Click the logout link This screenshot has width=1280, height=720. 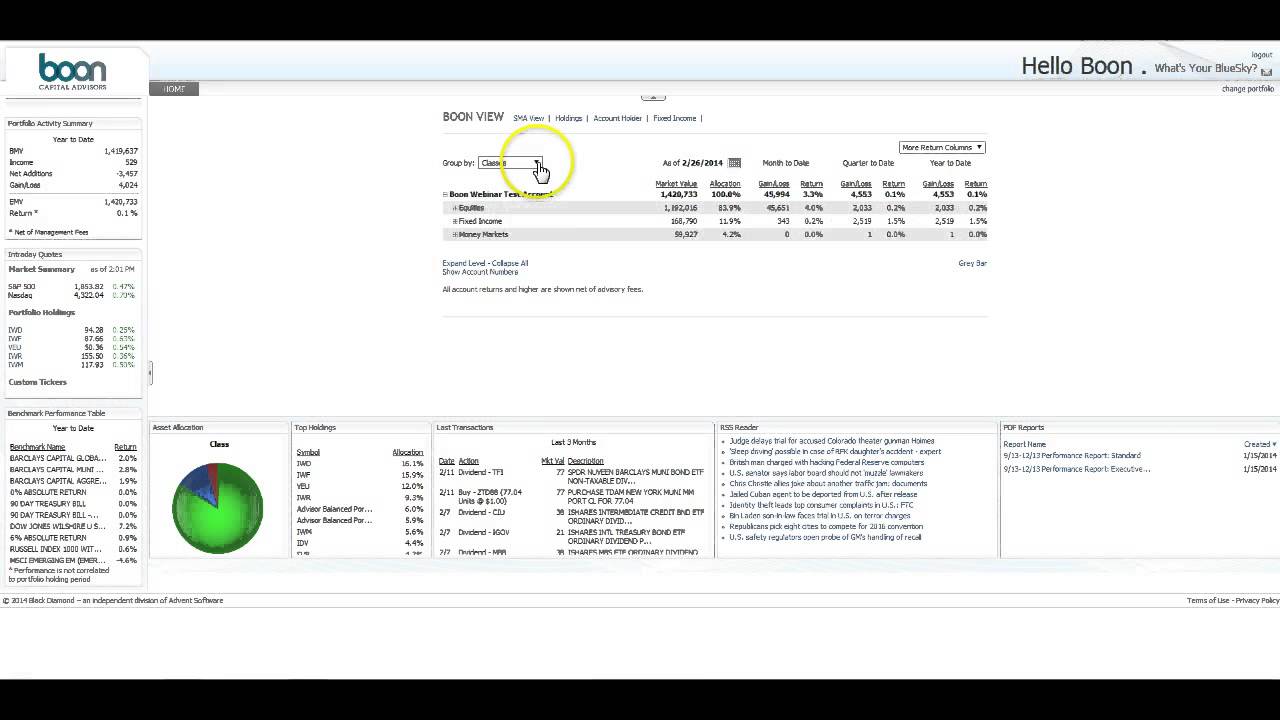(x=1261, y=55)
